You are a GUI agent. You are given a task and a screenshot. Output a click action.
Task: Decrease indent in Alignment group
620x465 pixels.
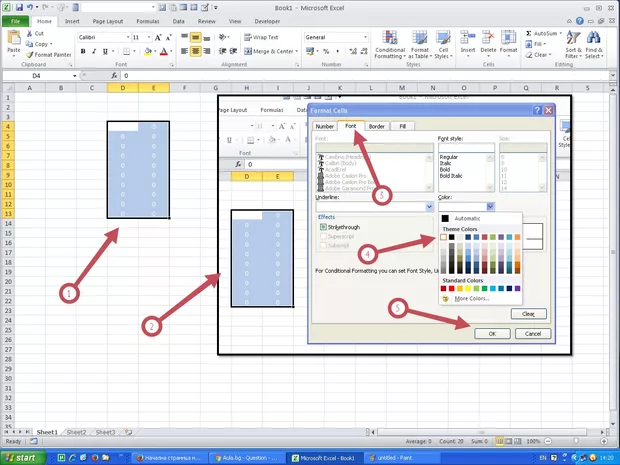[223, 51]
